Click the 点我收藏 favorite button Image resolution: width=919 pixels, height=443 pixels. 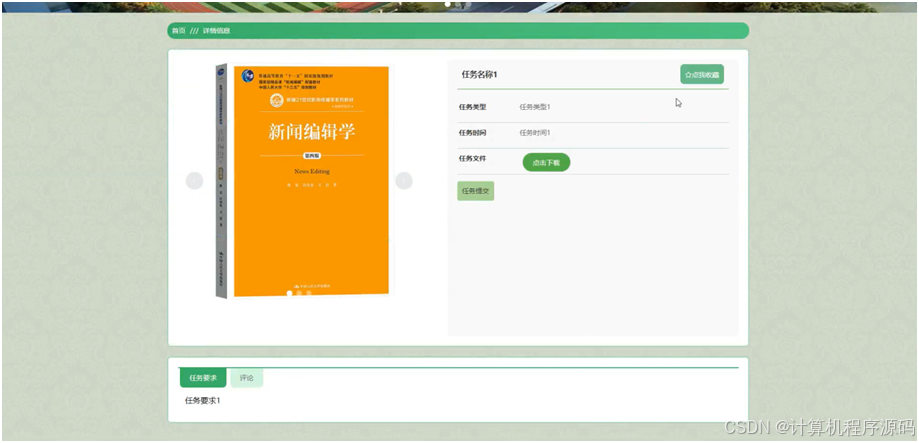[x=702, y=74]
